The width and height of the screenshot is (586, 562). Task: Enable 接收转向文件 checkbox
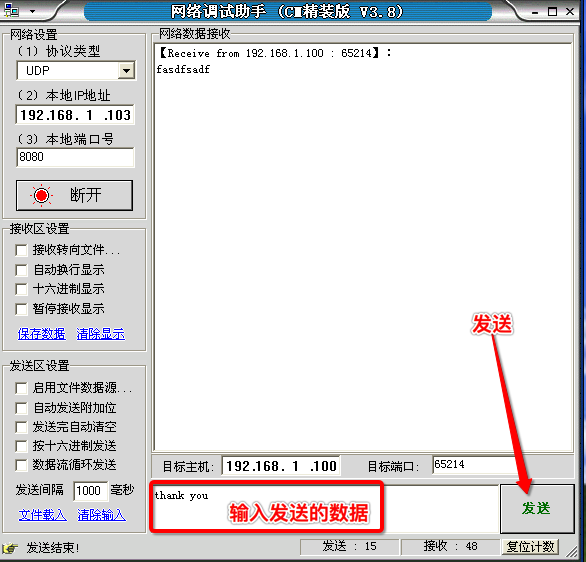pos(21,250)
